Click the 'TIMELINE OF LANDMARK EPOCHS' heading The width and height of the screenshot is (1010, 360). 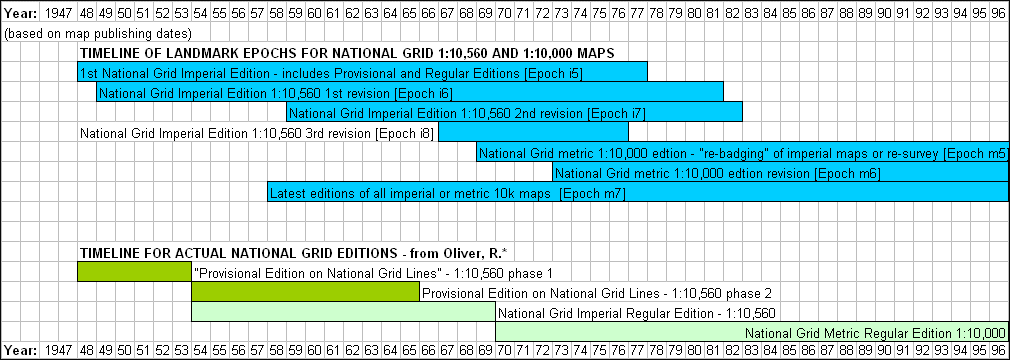pos(347,53)
